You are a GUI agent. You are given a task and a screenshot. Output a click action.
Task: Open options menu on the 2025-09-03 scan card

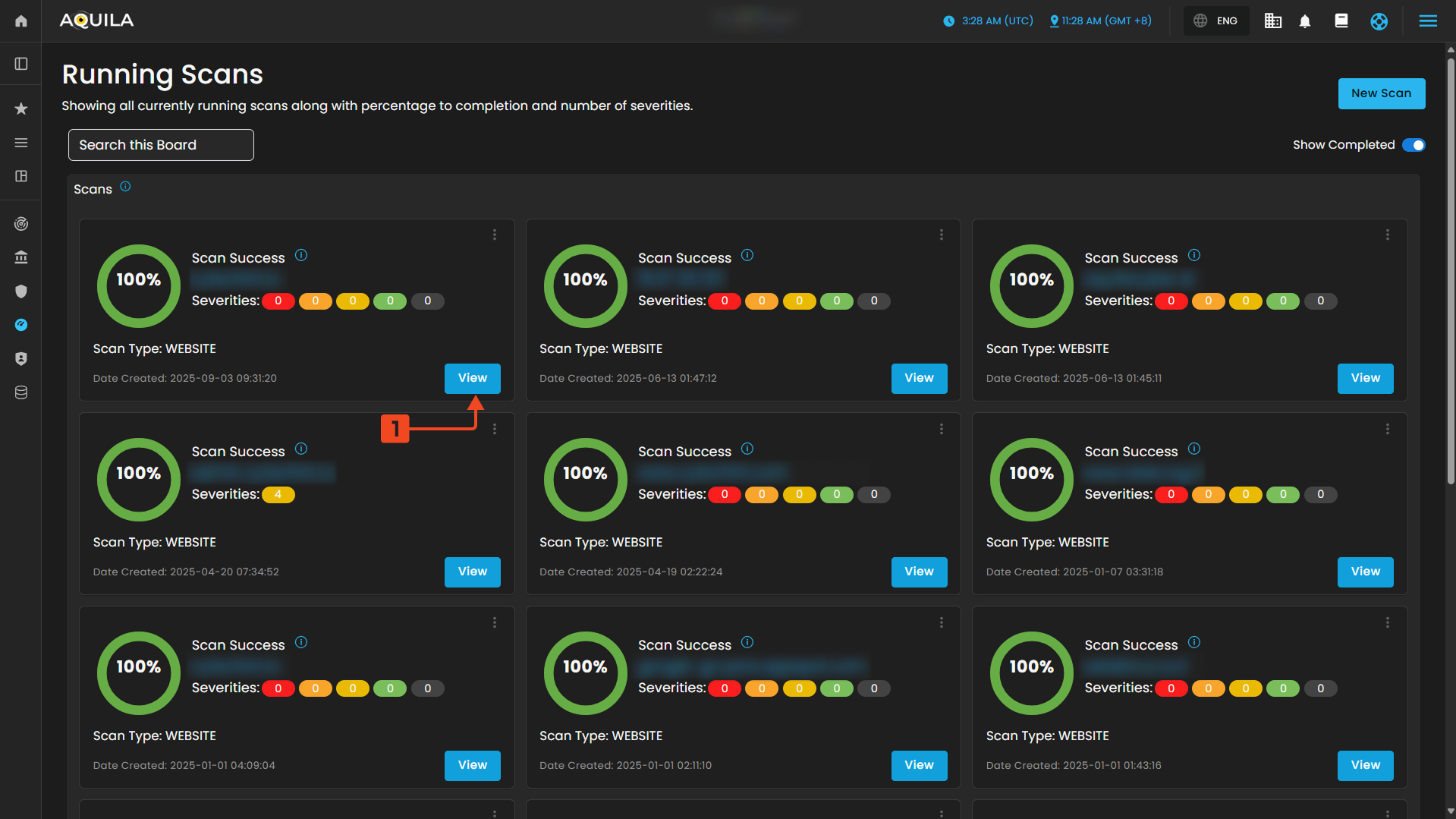point(495,235)
